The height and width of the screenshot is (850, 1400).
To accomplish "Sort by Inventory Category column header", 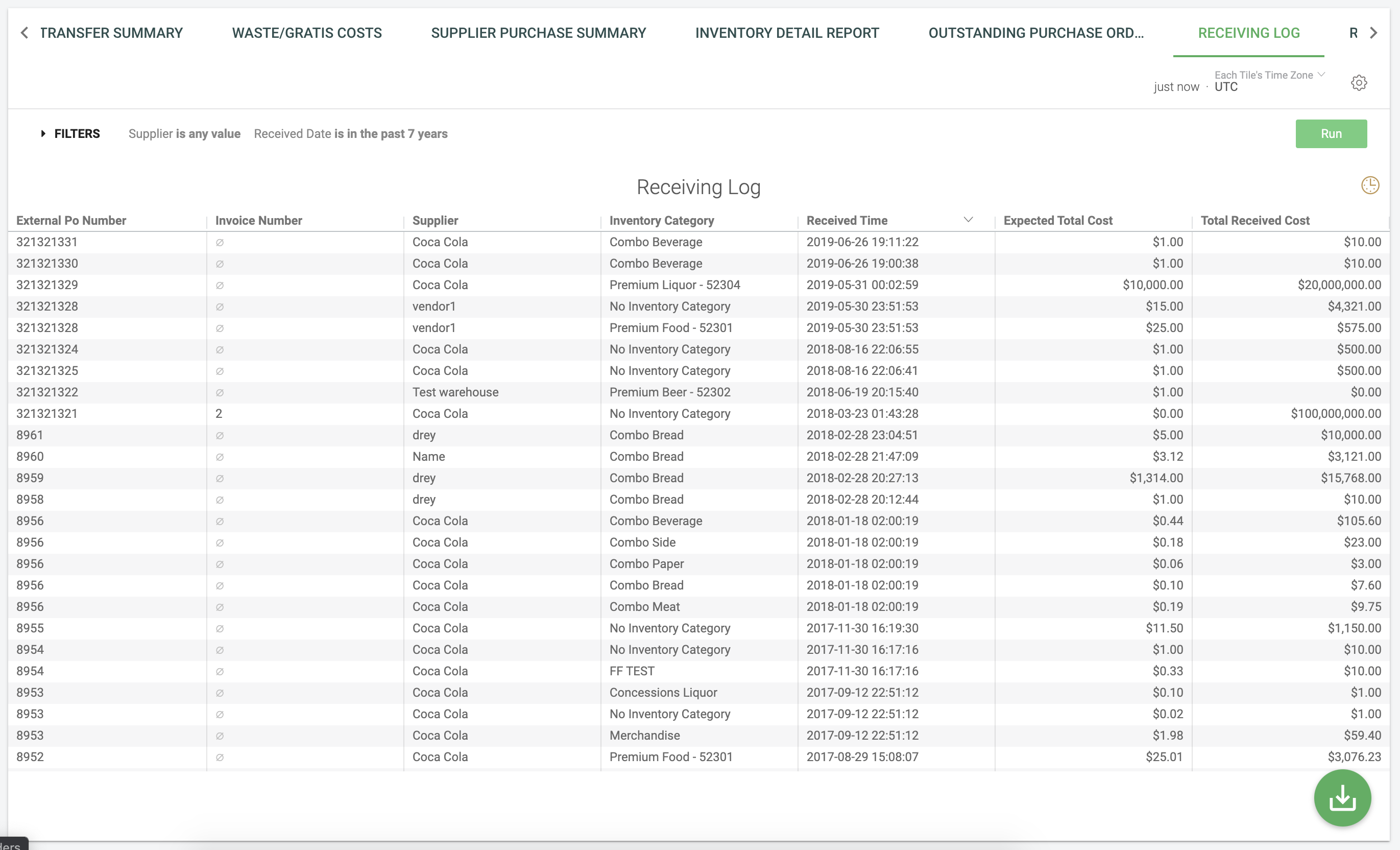I will (x=661, y=221).
